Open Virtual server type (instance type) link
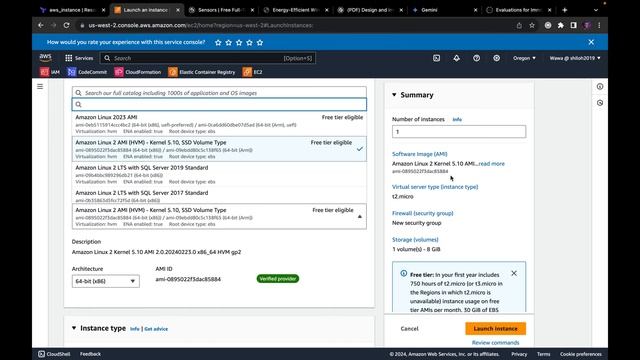Viewport: 640px width, 360px height. 435,187
